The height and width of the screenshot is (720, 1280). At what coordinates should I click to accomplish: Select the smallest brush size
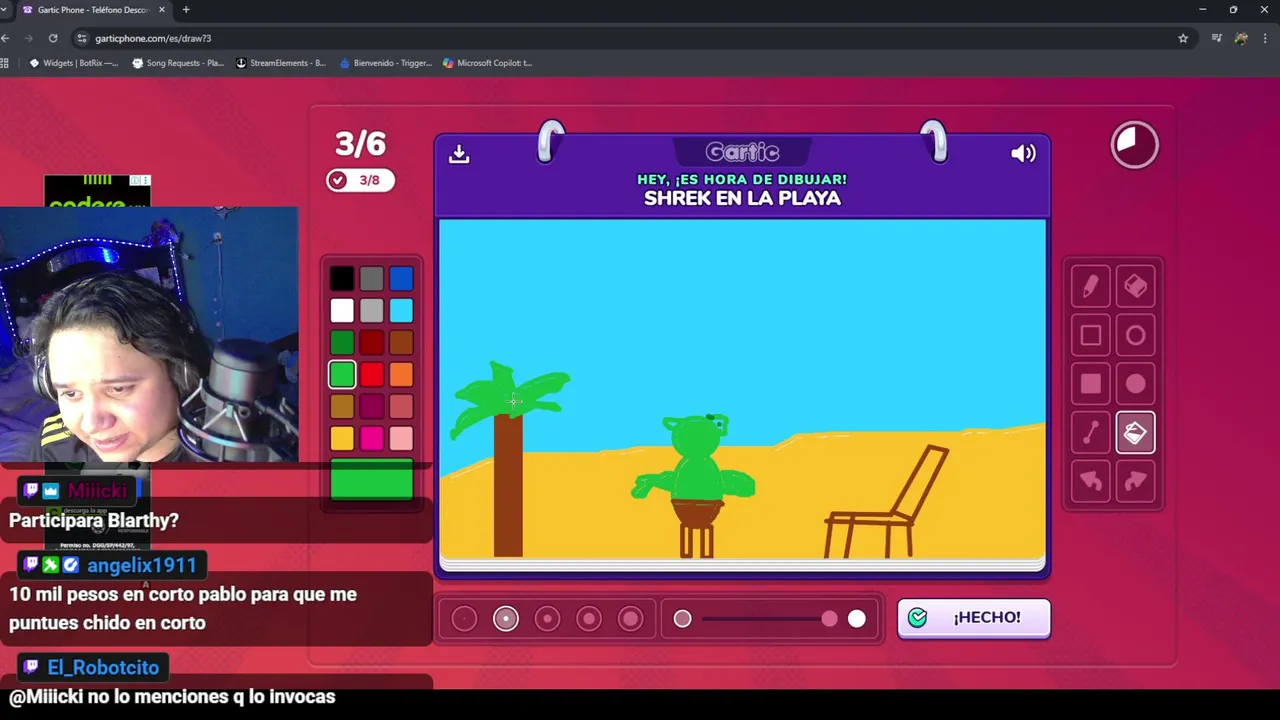click(464, 619)
